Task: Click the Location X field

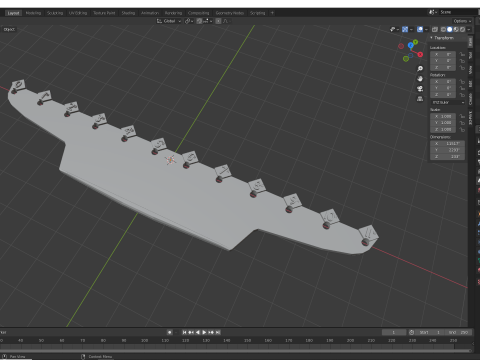Action: tap(443, 54)
